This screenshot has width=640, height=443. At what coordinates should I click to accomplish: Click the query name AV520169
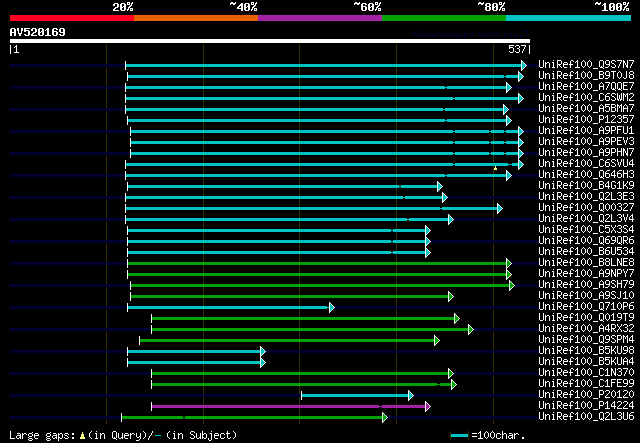(38, 32)
